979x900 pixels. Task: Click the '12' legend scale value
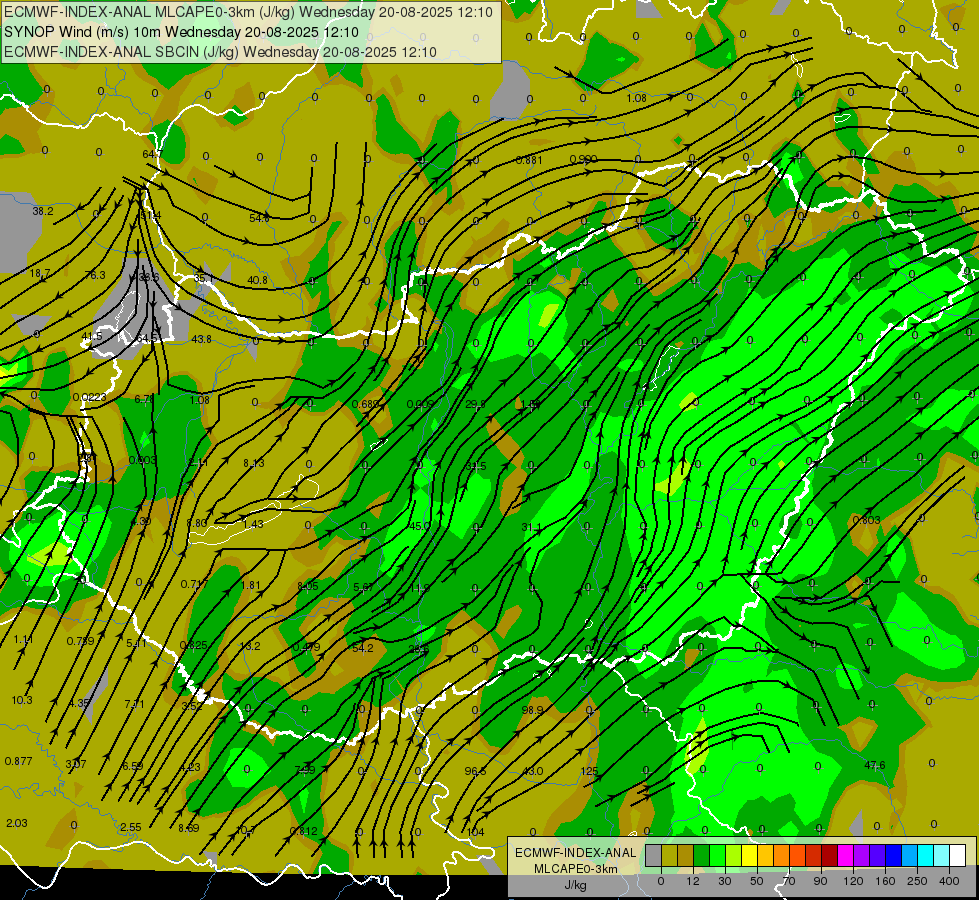point(692,881)
